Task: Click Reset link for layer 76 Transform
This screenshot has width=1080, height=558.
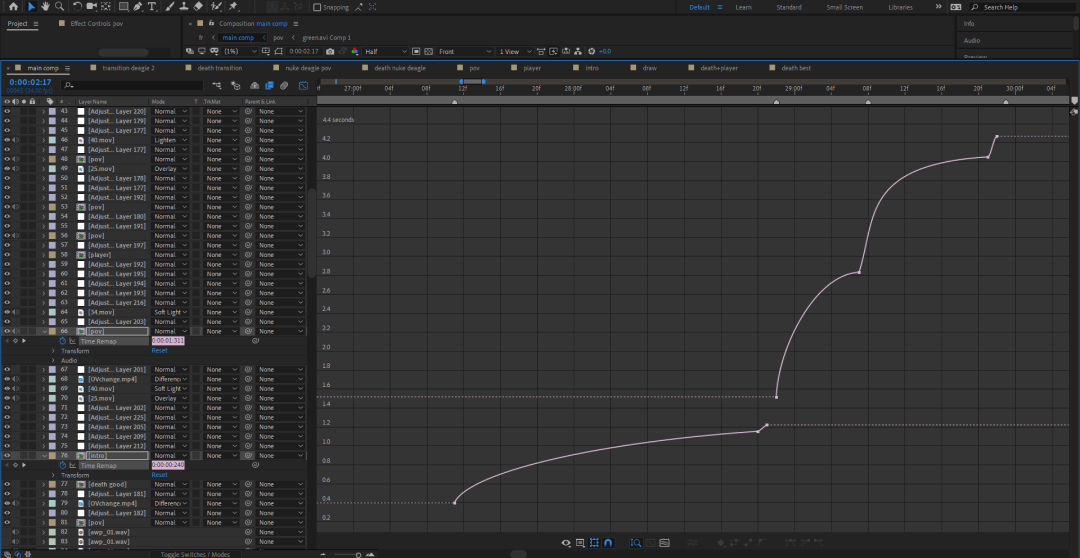Action: pyautogui.click(x=159, y=475)
